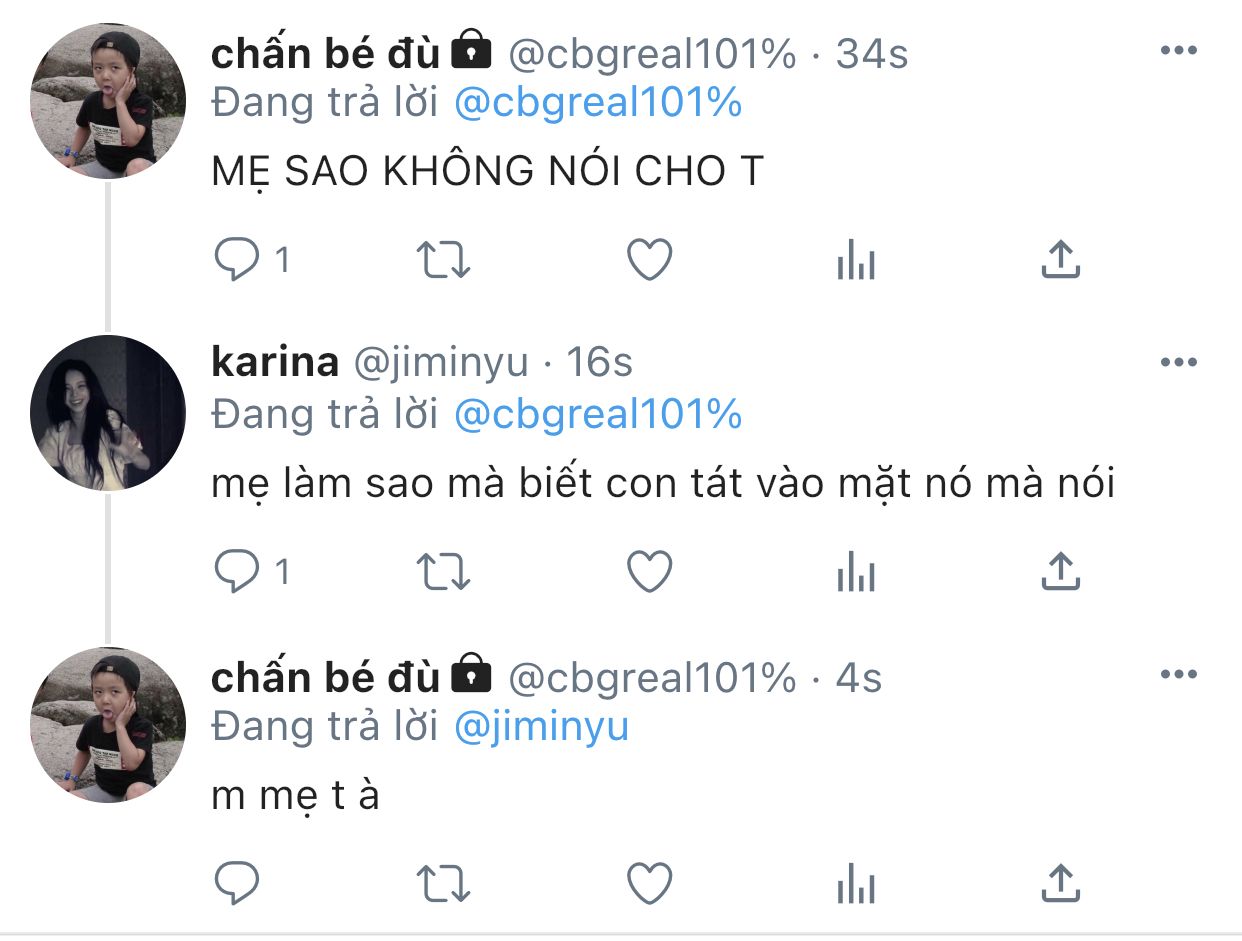Reply to karina's tweet
1242x941 pixels.
(238, 572)
